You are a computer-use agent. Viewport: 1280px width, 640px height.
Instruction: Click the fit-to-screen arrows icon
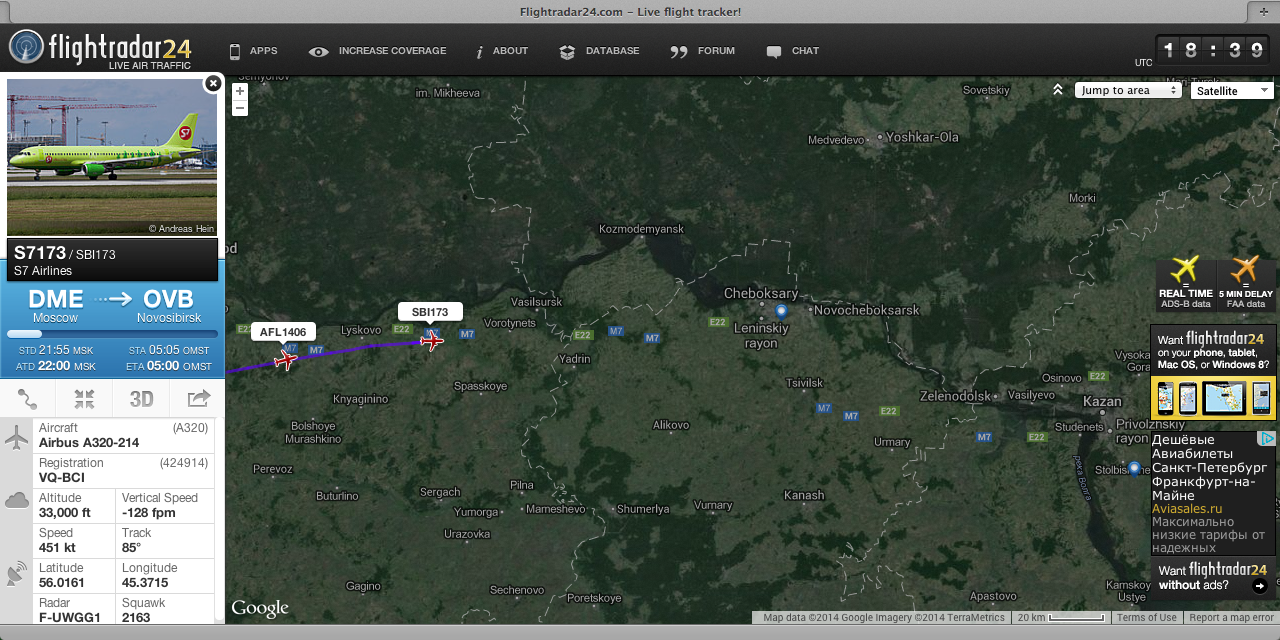point(84,399)
